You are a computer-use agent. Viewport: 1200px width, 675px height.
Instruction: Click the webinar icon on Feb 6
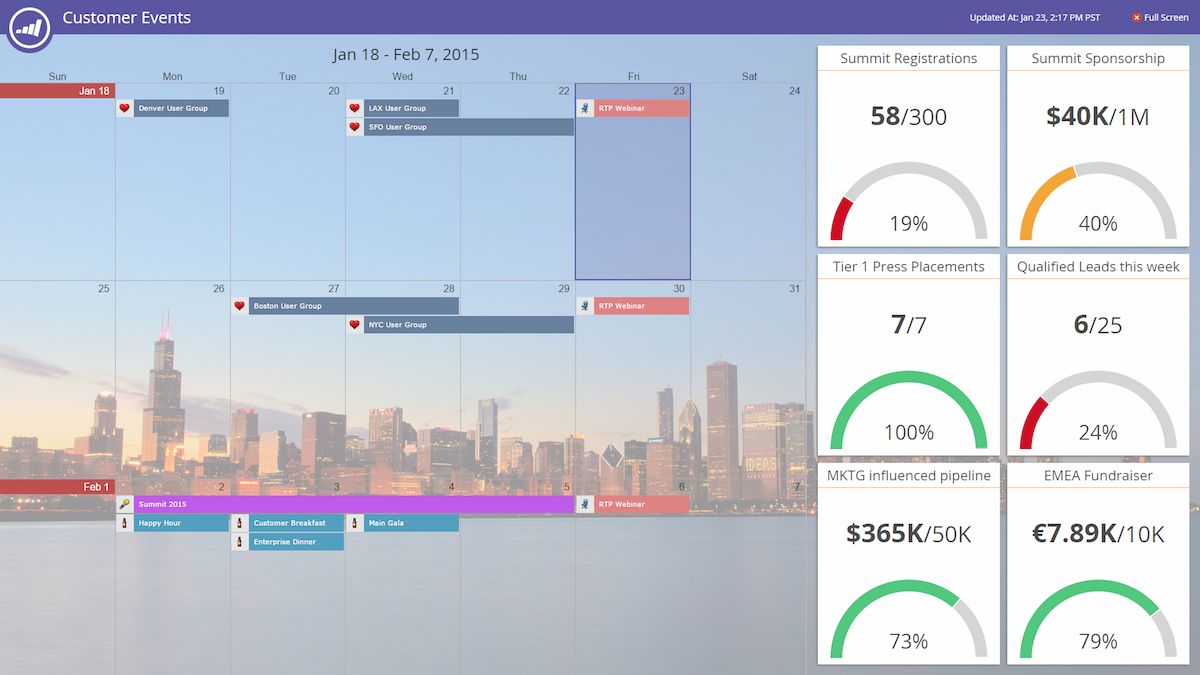coord(585,504)
